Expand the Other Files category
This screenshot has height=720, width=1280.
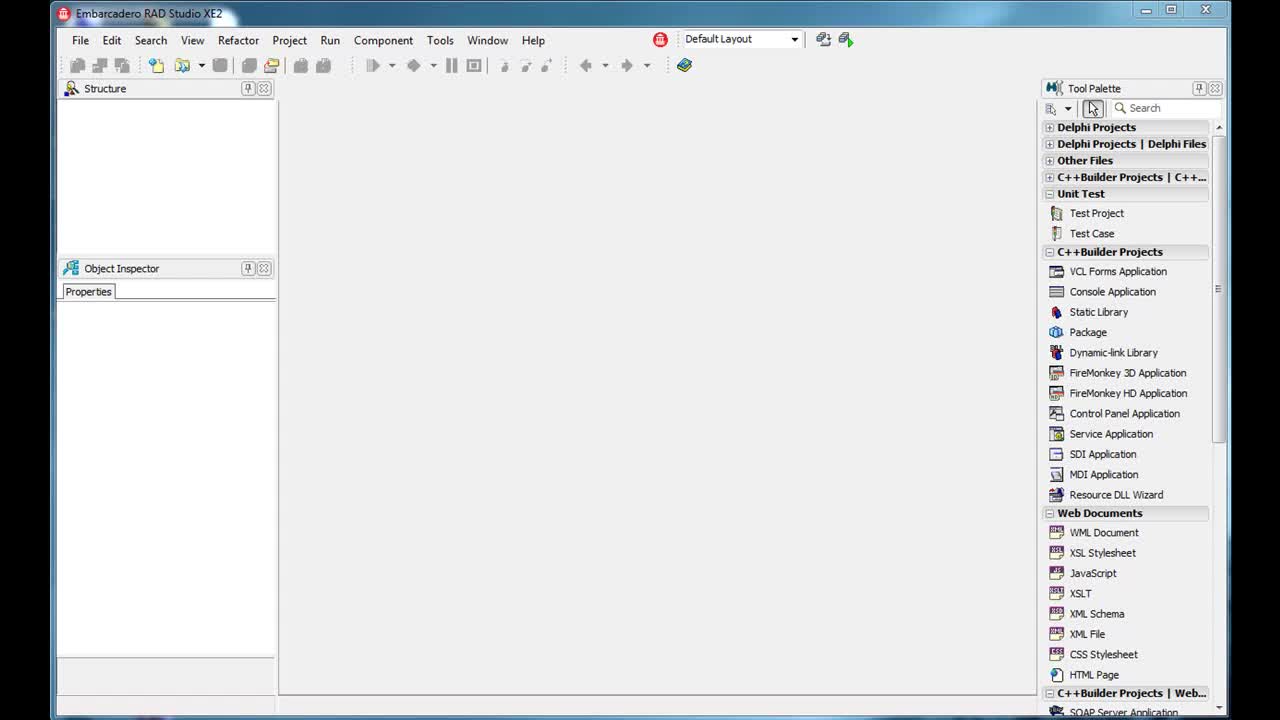coord(1050,160)
